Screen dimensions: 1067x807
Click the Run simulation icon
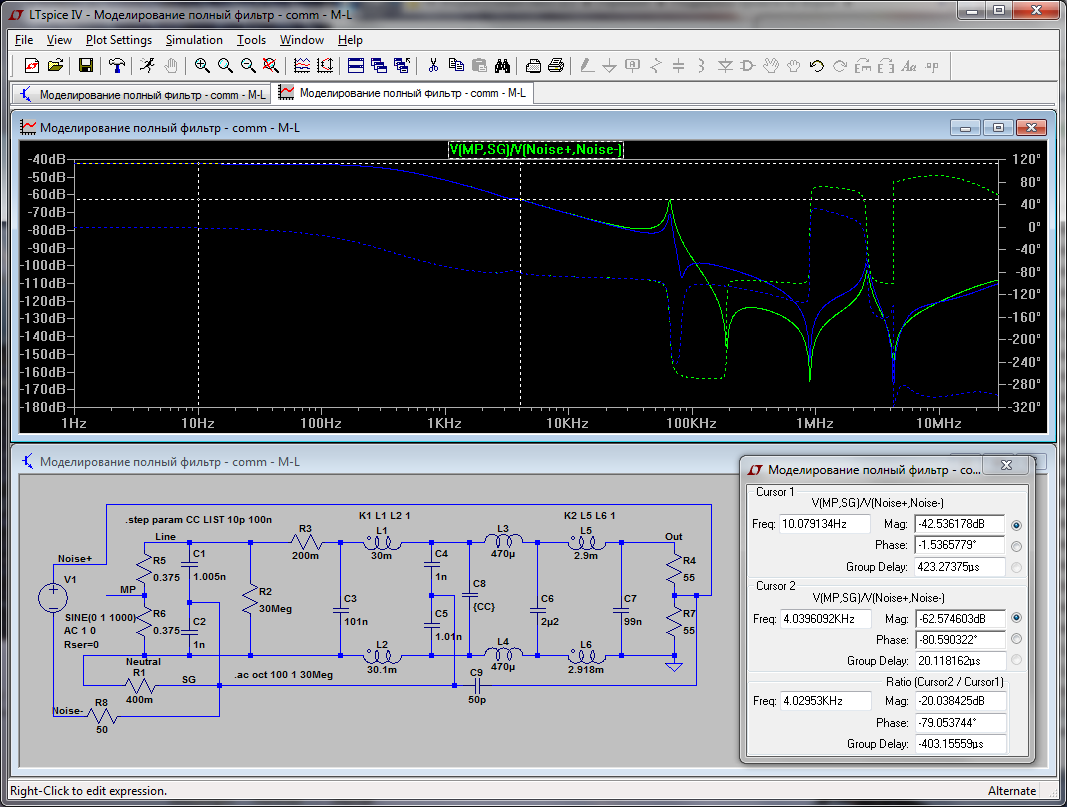(147, 66)
